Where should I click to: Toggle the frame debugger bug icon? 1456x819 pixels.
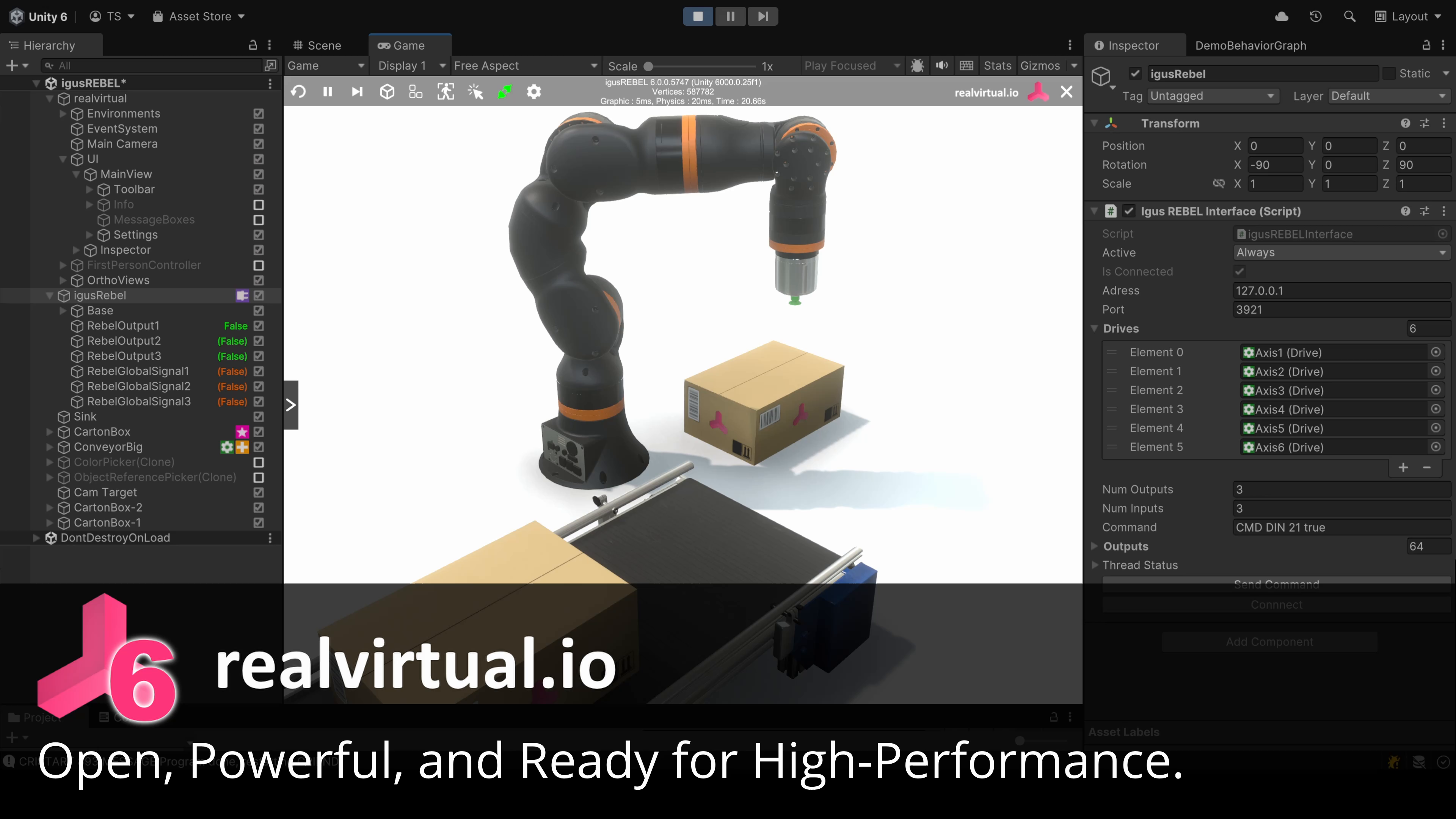tap(917, 66)
